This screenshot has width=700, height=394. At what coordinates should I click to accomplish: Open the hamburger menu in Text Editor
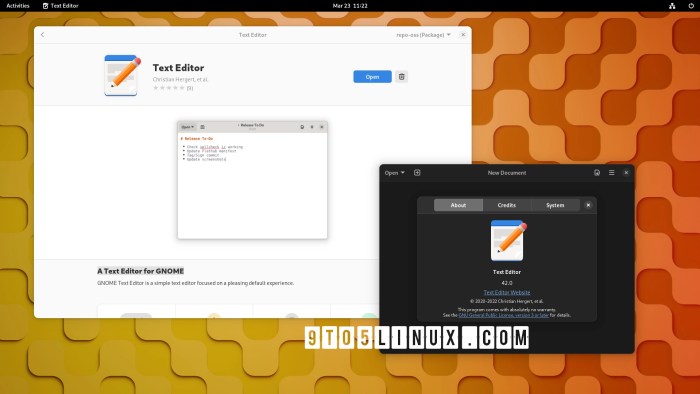pos(612,173)
